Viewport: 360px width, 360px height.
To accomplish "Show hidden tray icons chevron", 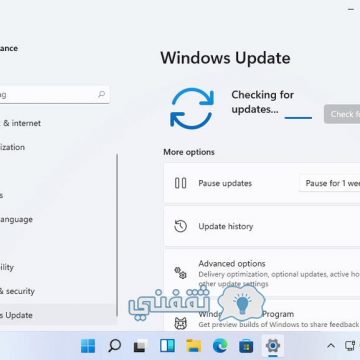I will point(331,346).
